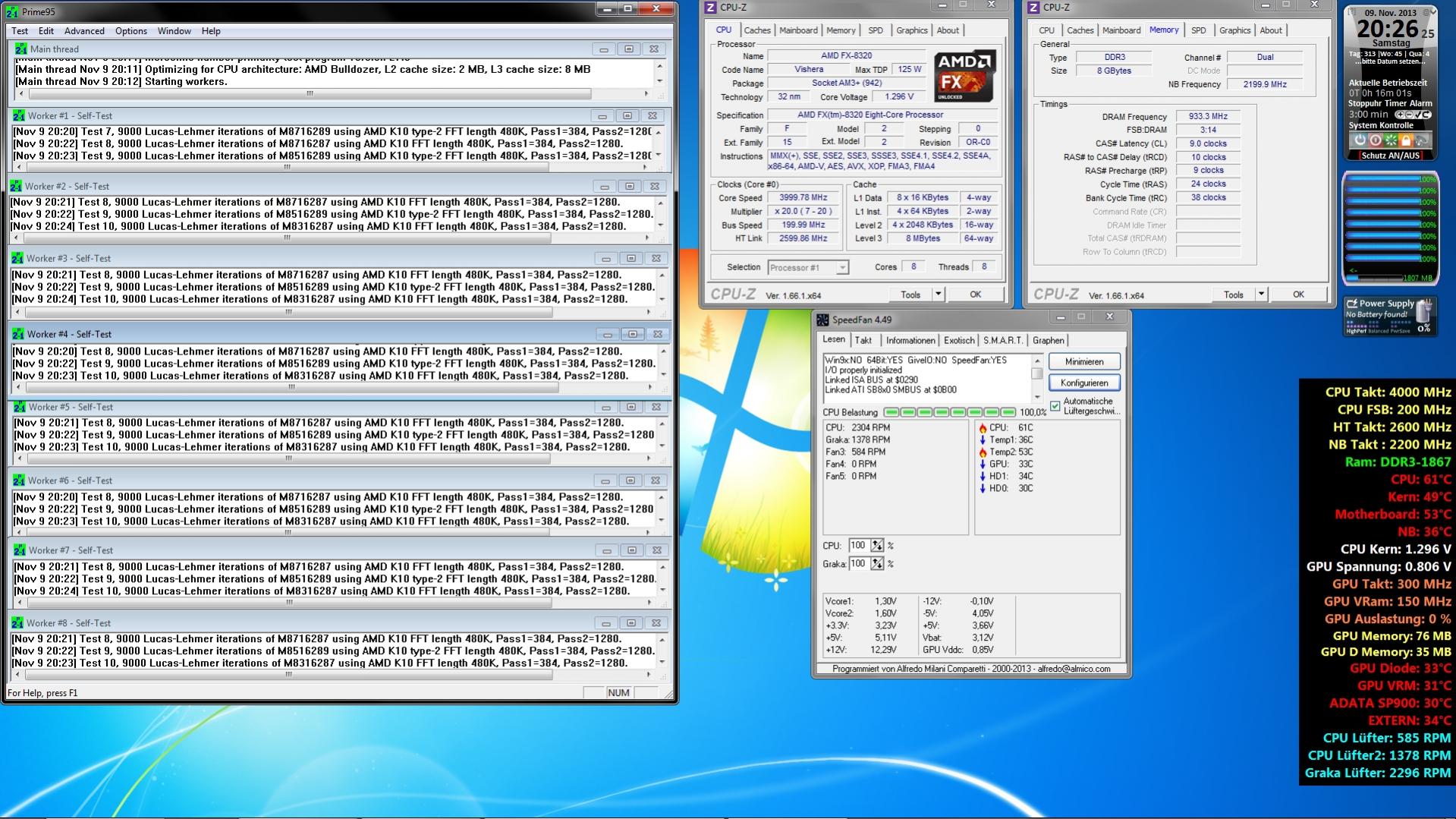This screenshot has width=1456, height=819.
Task: Click the Worker #1 horizontal scrollbar
Action: [334, 166]
